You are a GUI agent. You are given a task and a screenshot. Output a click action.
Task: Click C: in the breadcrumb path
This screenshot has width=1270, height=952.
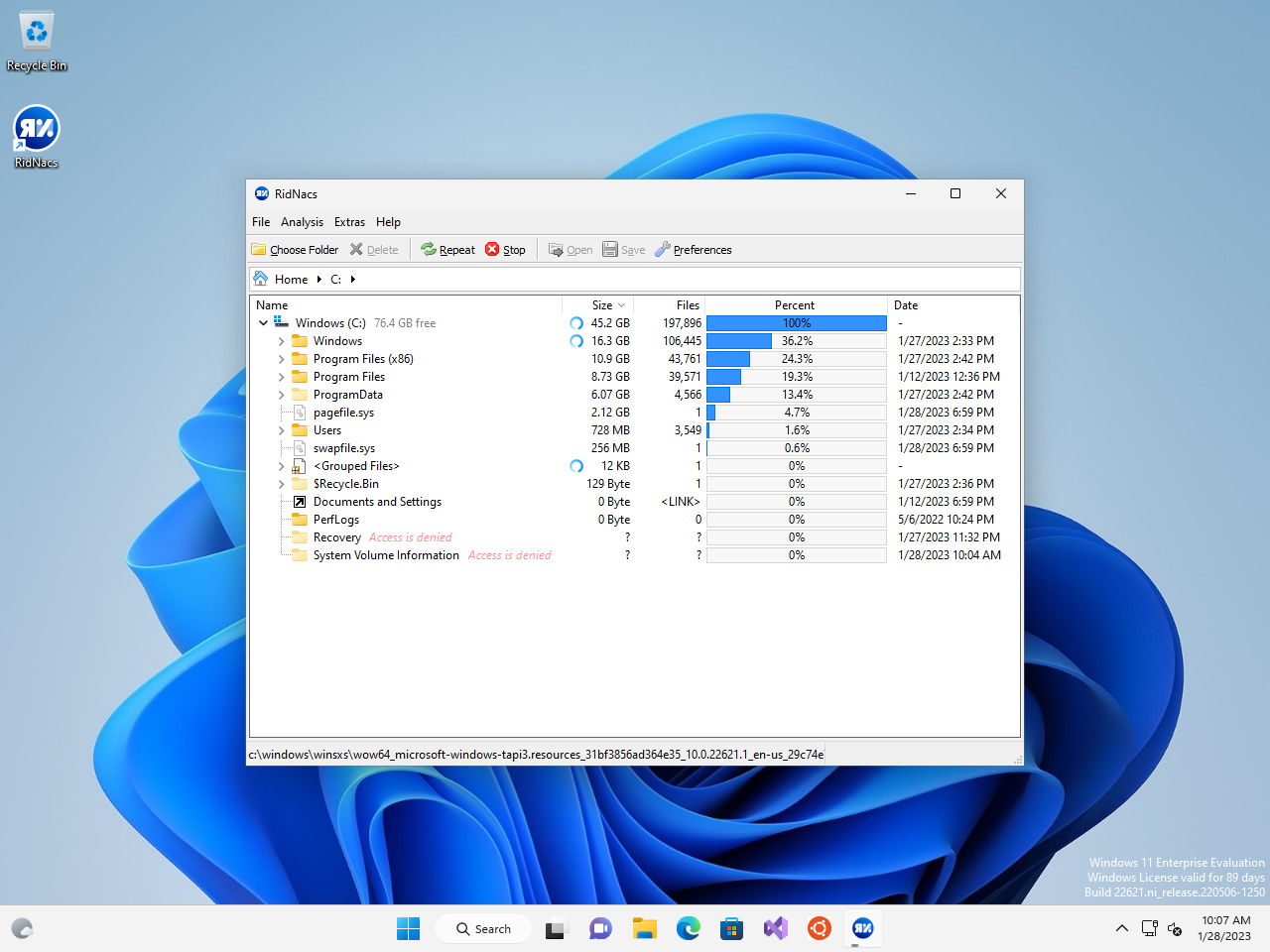point(335,280)
